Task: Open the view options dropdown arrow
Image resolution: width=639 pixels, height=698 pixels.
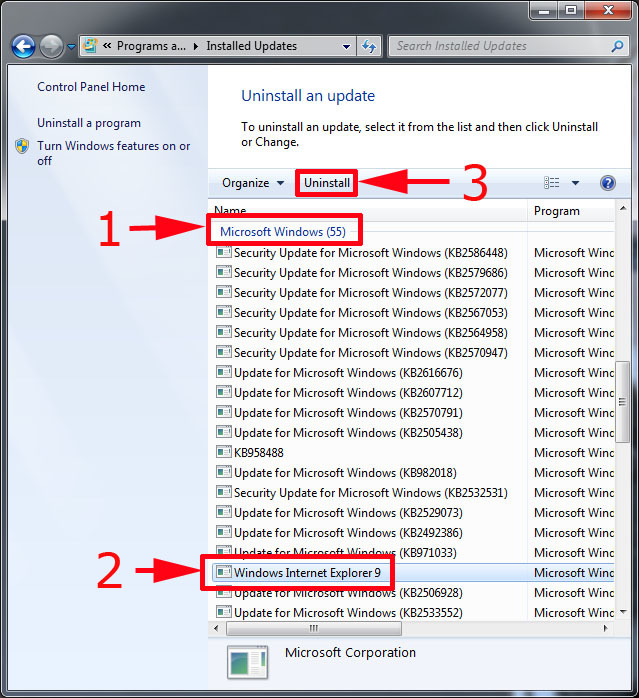Action: pyautogui.click(x=575, y=183)
